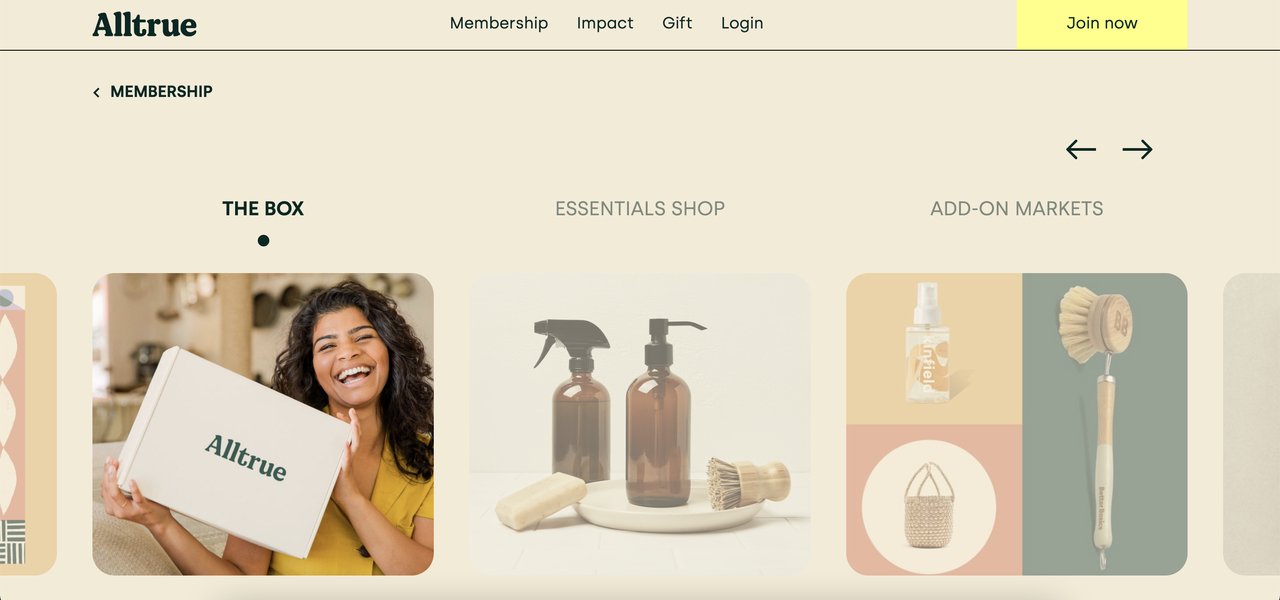Open the add-on markets collage image
The image size is (1280, 600).
click(1017, 424)
